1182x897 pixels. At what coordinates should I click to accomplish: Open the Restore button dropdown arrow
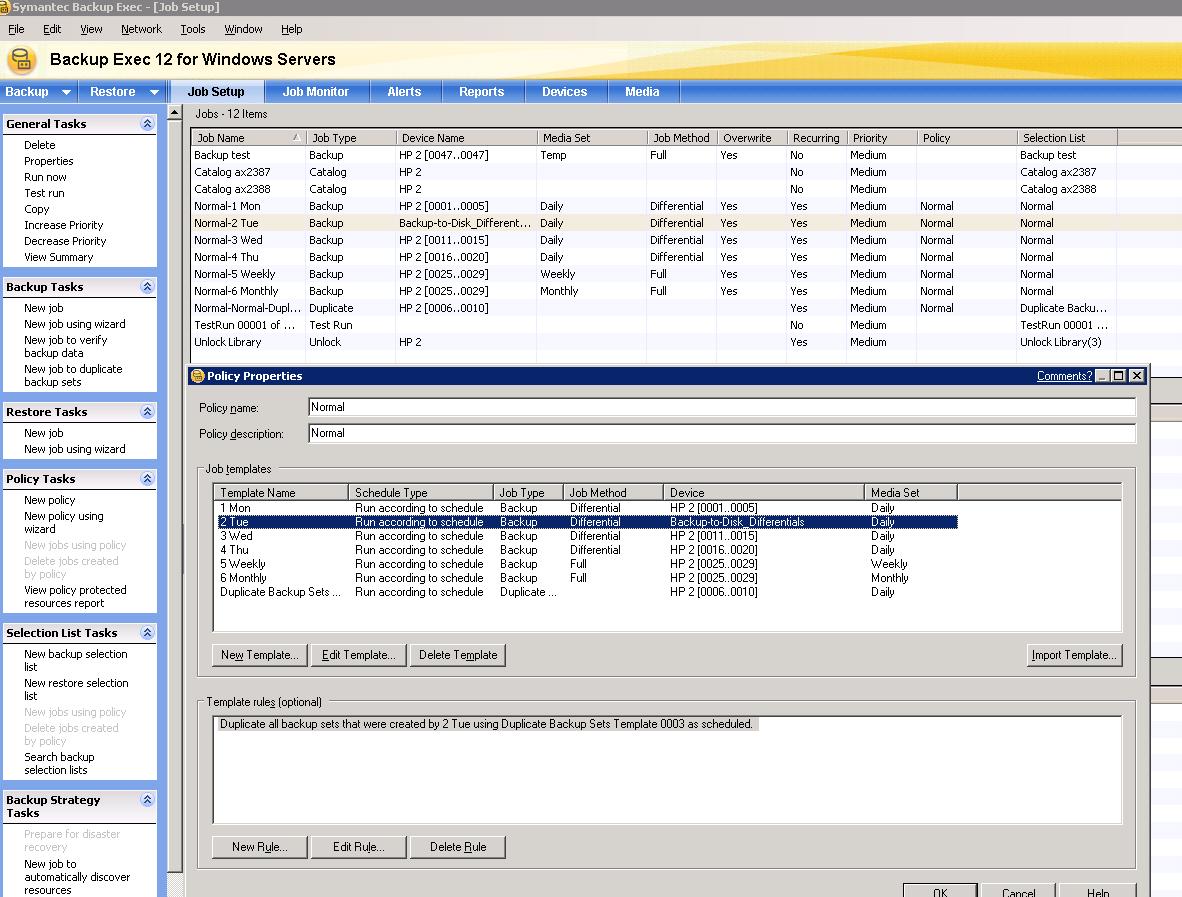[155, 92]
